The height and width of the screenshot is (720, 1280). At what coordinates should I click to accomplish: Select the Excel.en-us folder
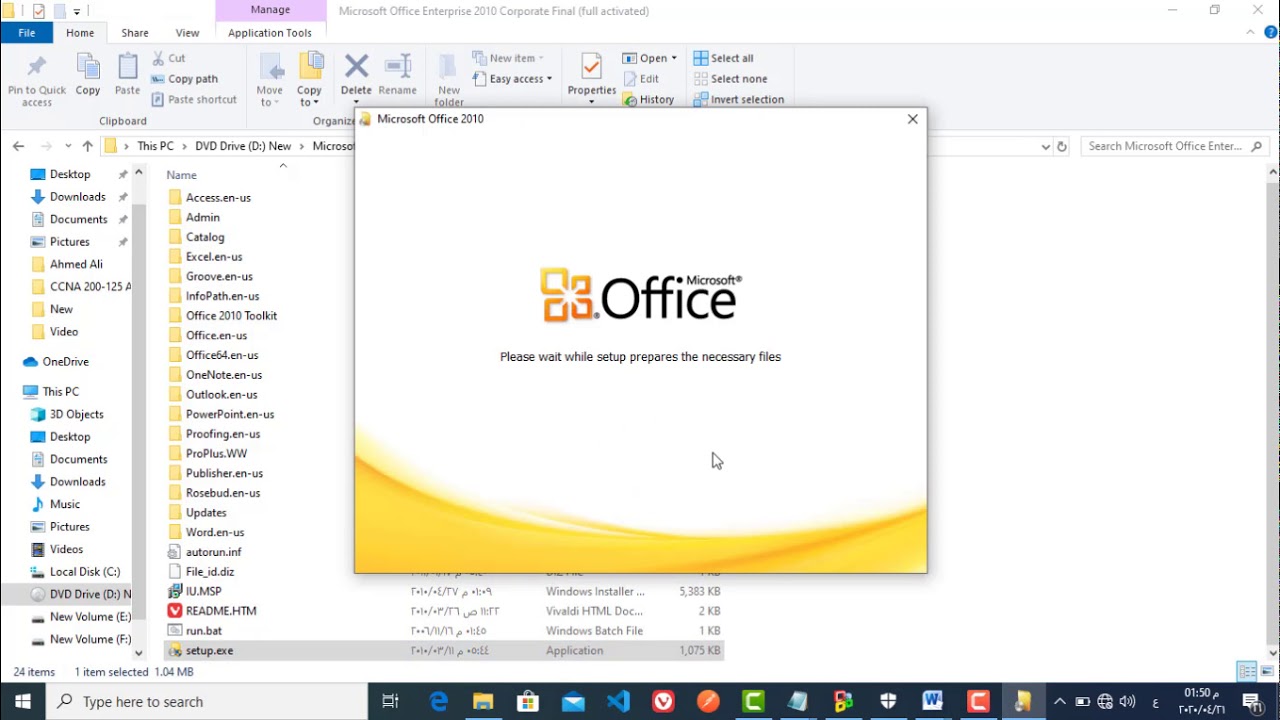(x=214, y=256)
